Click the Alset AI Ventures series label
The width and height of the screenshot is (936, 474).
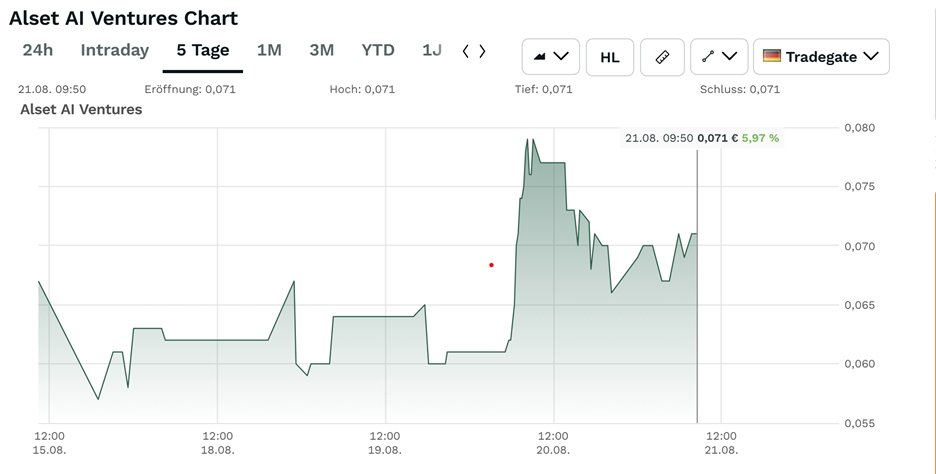point(81,109)
